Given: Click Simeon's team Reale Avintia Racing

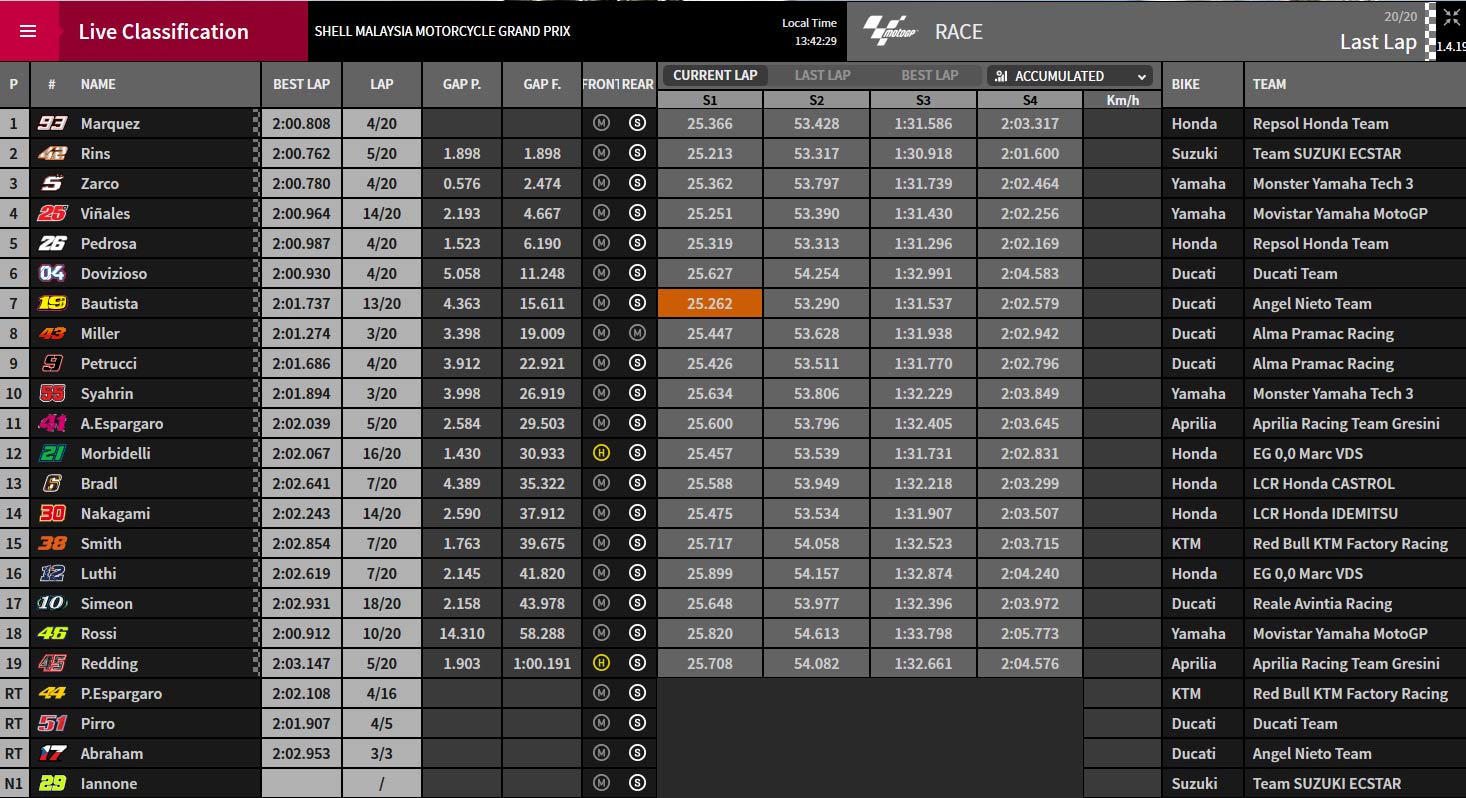Looking at the screenshot, I should tap(1322, 603).
